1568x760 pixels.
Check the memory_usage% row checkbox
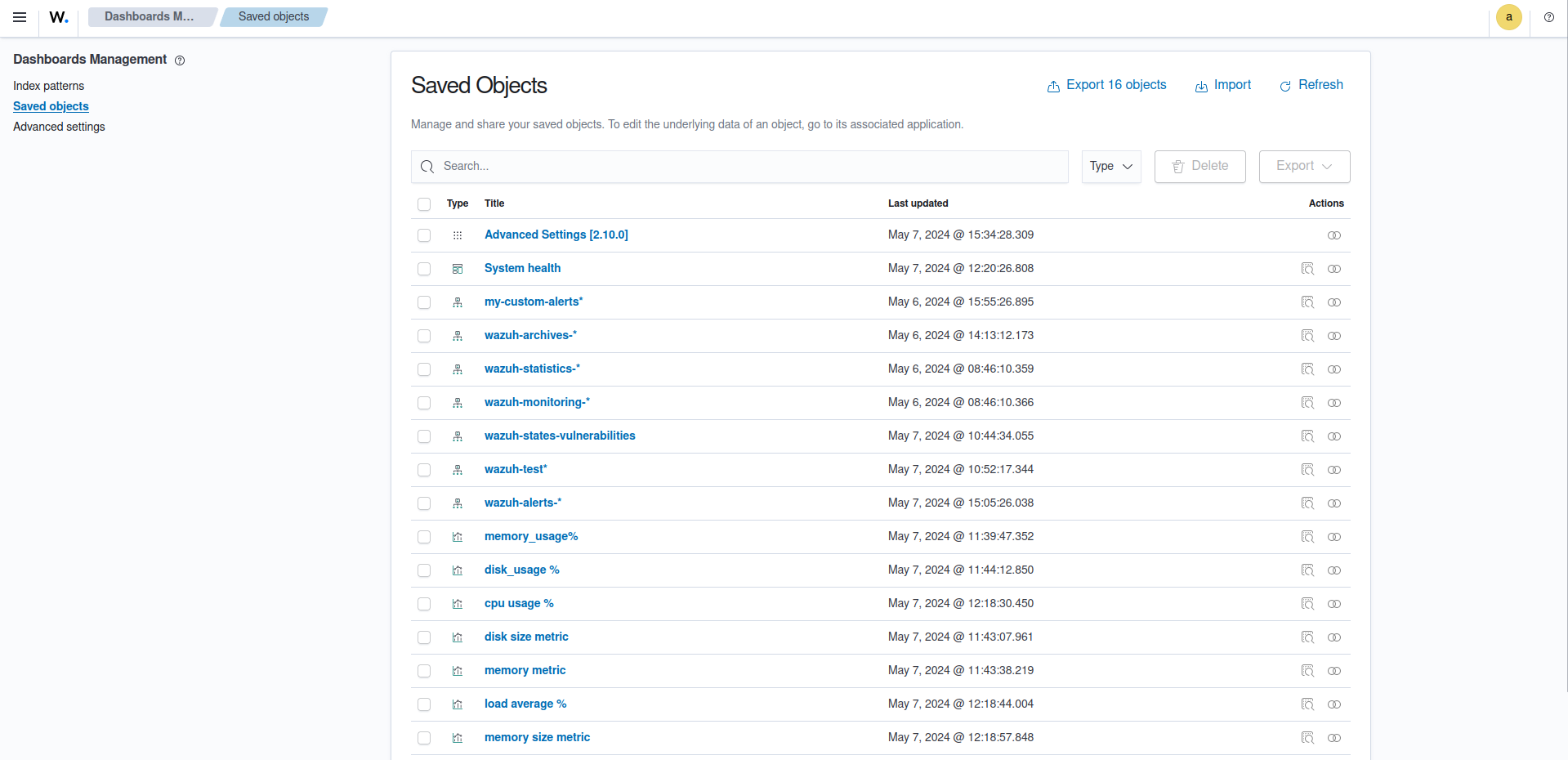click(x=424, y=537)
